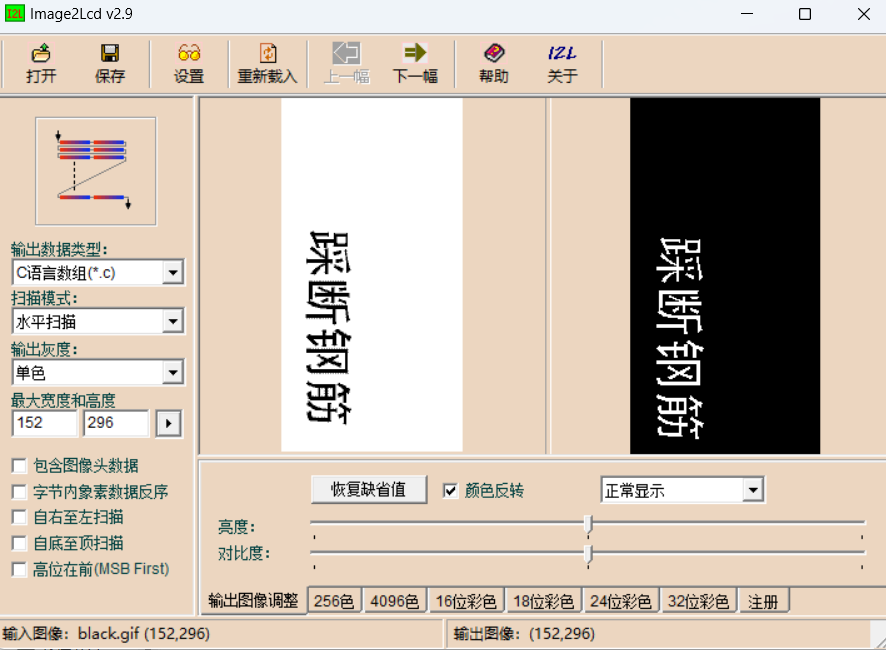This screenshot has width=886, height=650.
Task: Click the 上一幅 (Previous image) arrow icon
Action: (346, 53)
